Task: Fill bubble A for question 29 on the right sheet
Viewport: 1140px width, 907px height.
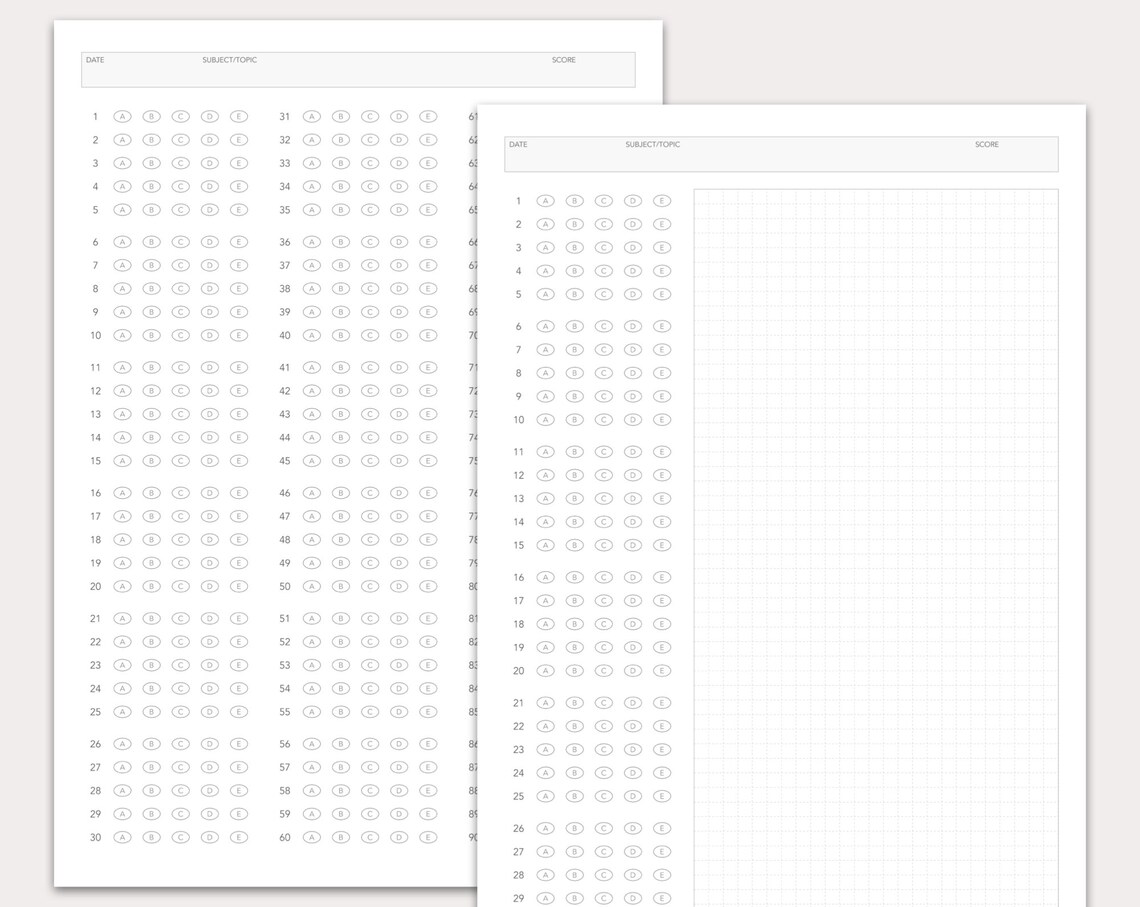Action: [545, 898]
